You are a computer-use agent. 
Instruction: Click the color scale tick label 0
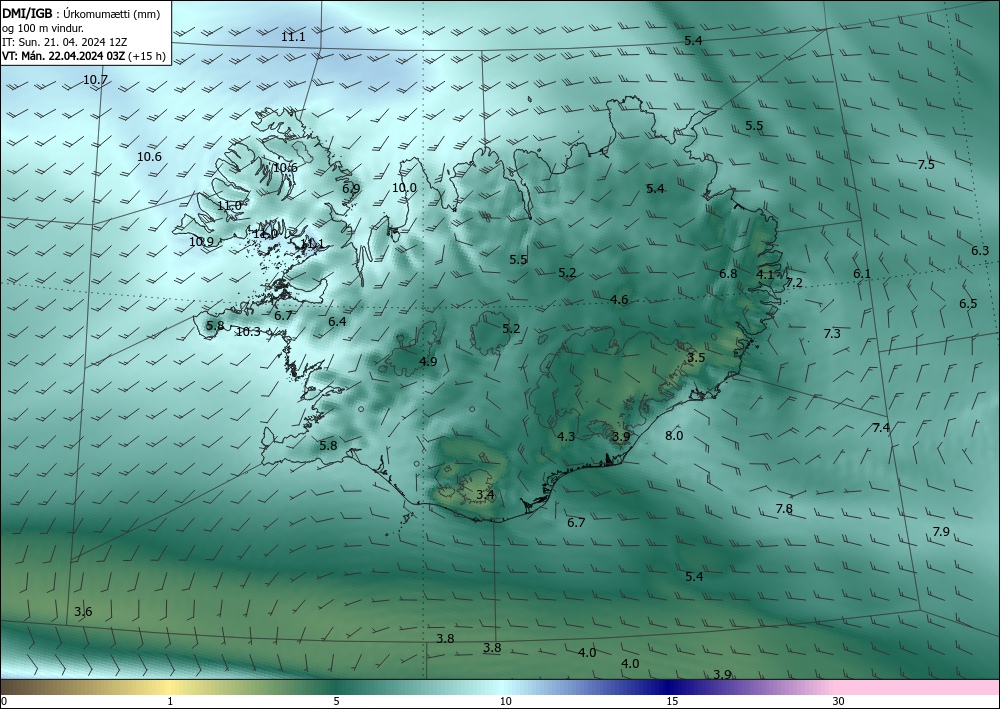click(4, 702)
